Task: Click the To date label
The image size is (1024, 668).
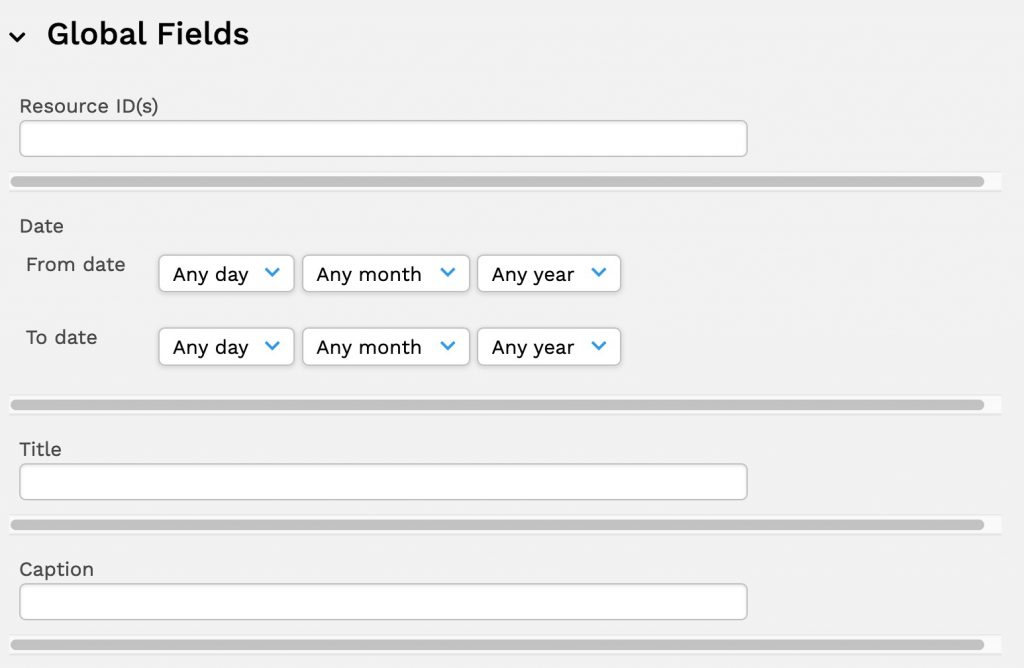Action: [62, 338]
